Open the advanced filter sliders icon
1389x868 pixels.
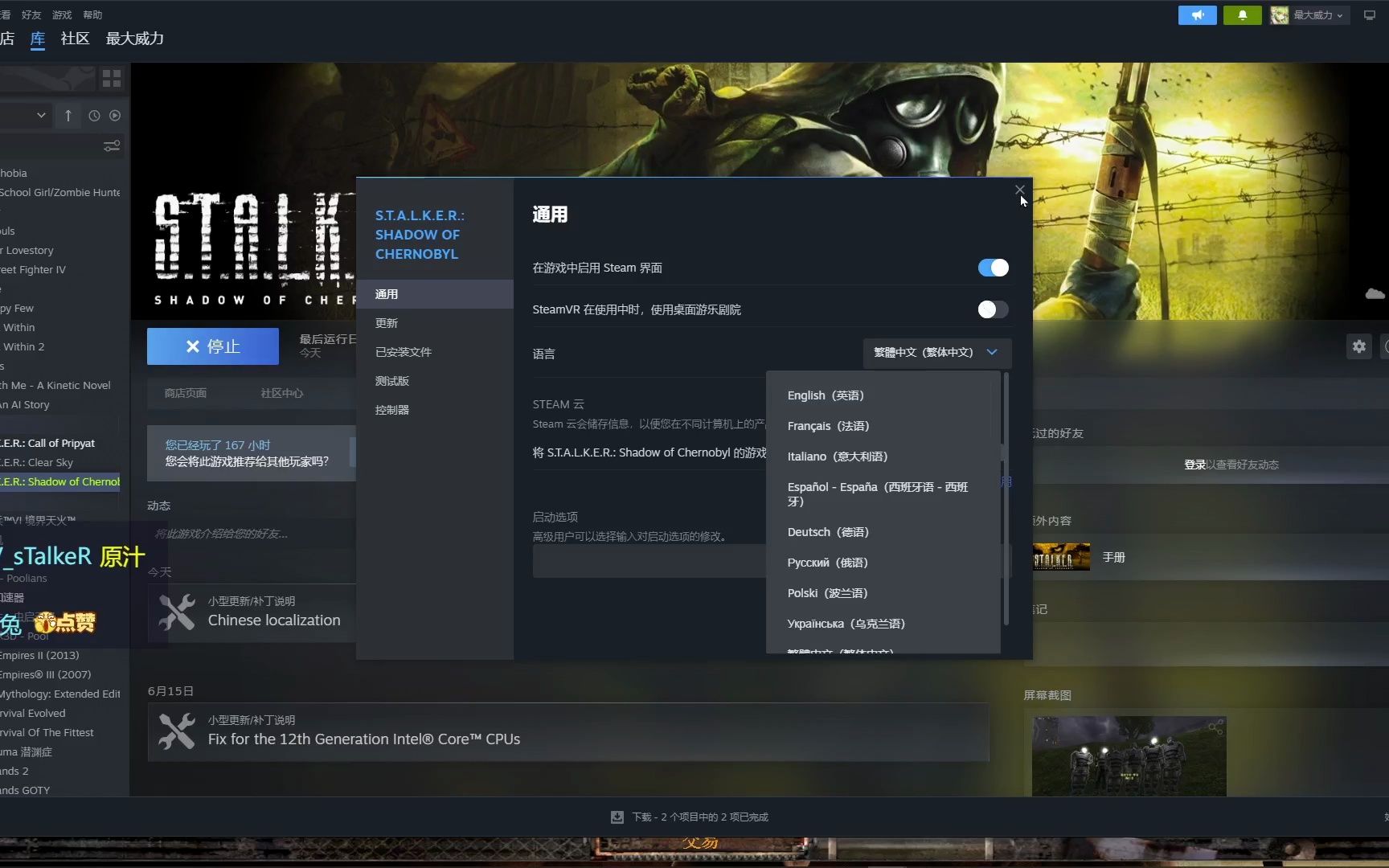112,146
